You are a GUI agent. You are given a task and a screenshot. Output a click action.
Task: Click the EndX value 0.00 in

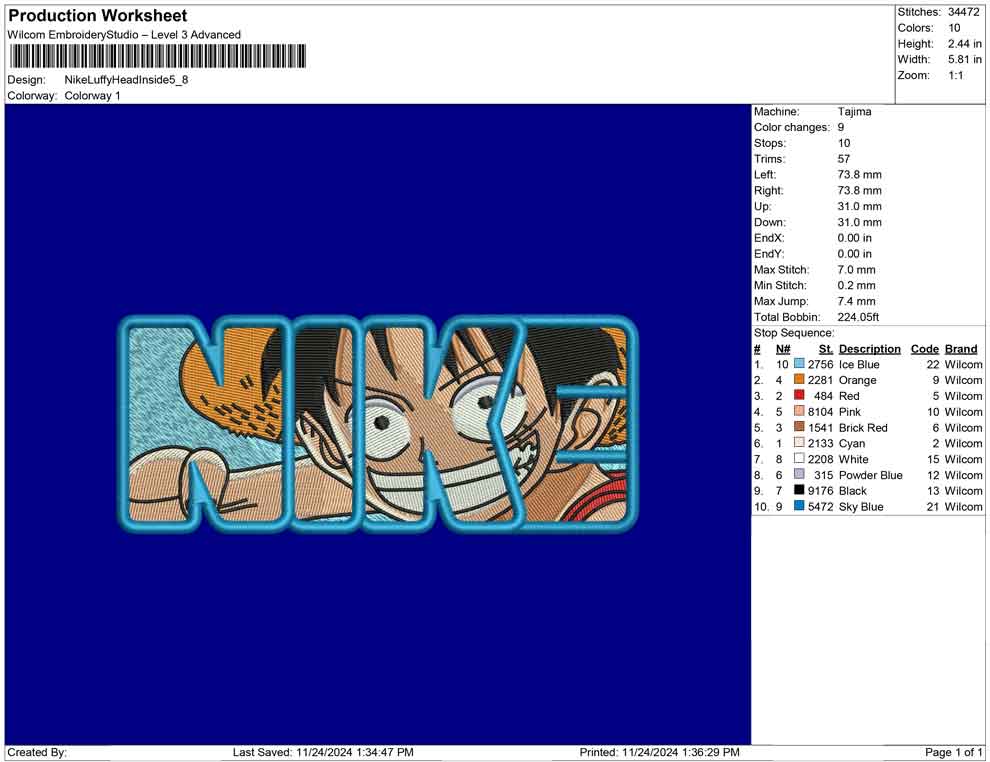pyautogui.click(x=854, y=237)
